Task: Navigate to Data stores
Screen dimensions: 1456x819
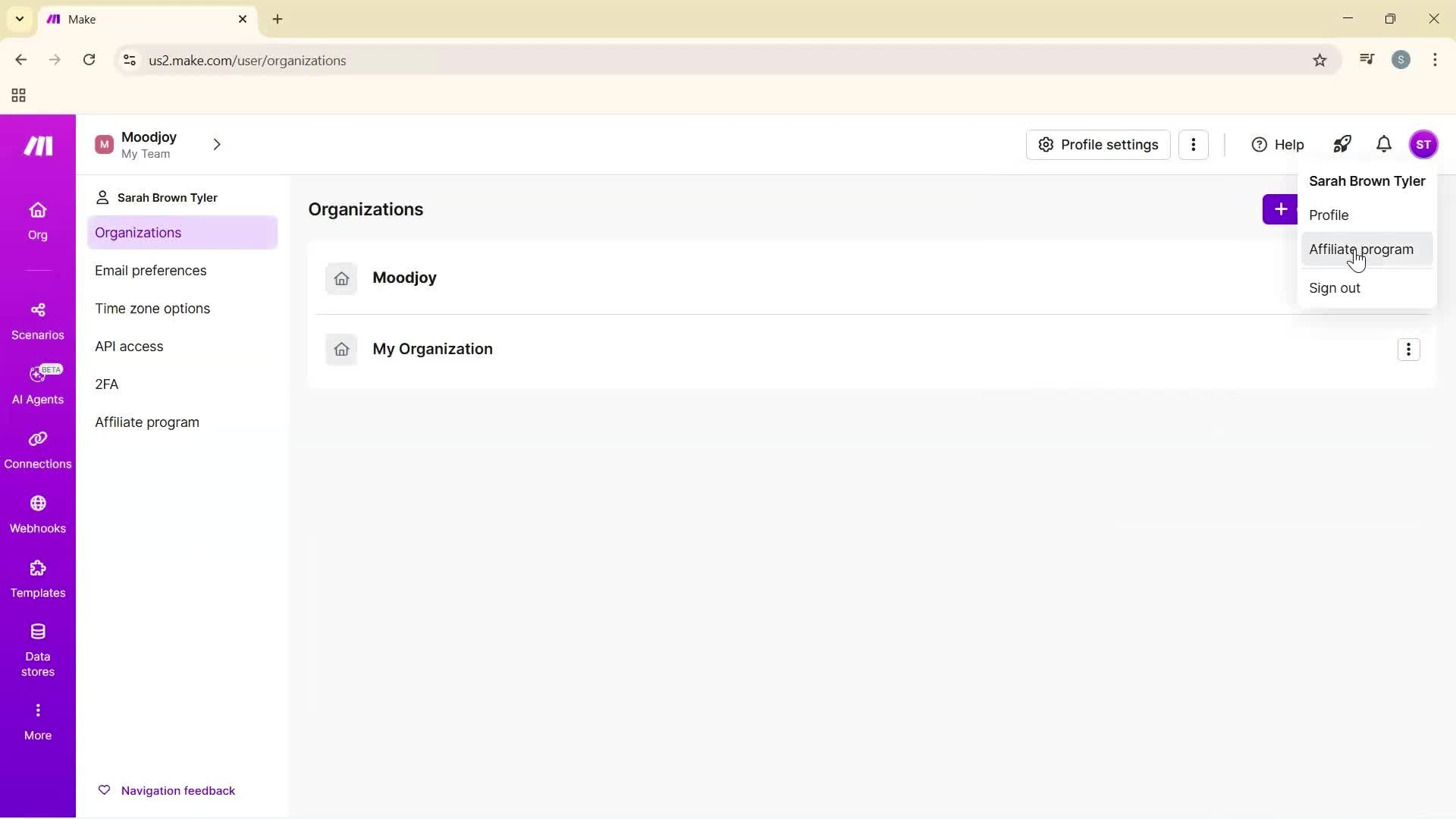Action: point(38,649)
